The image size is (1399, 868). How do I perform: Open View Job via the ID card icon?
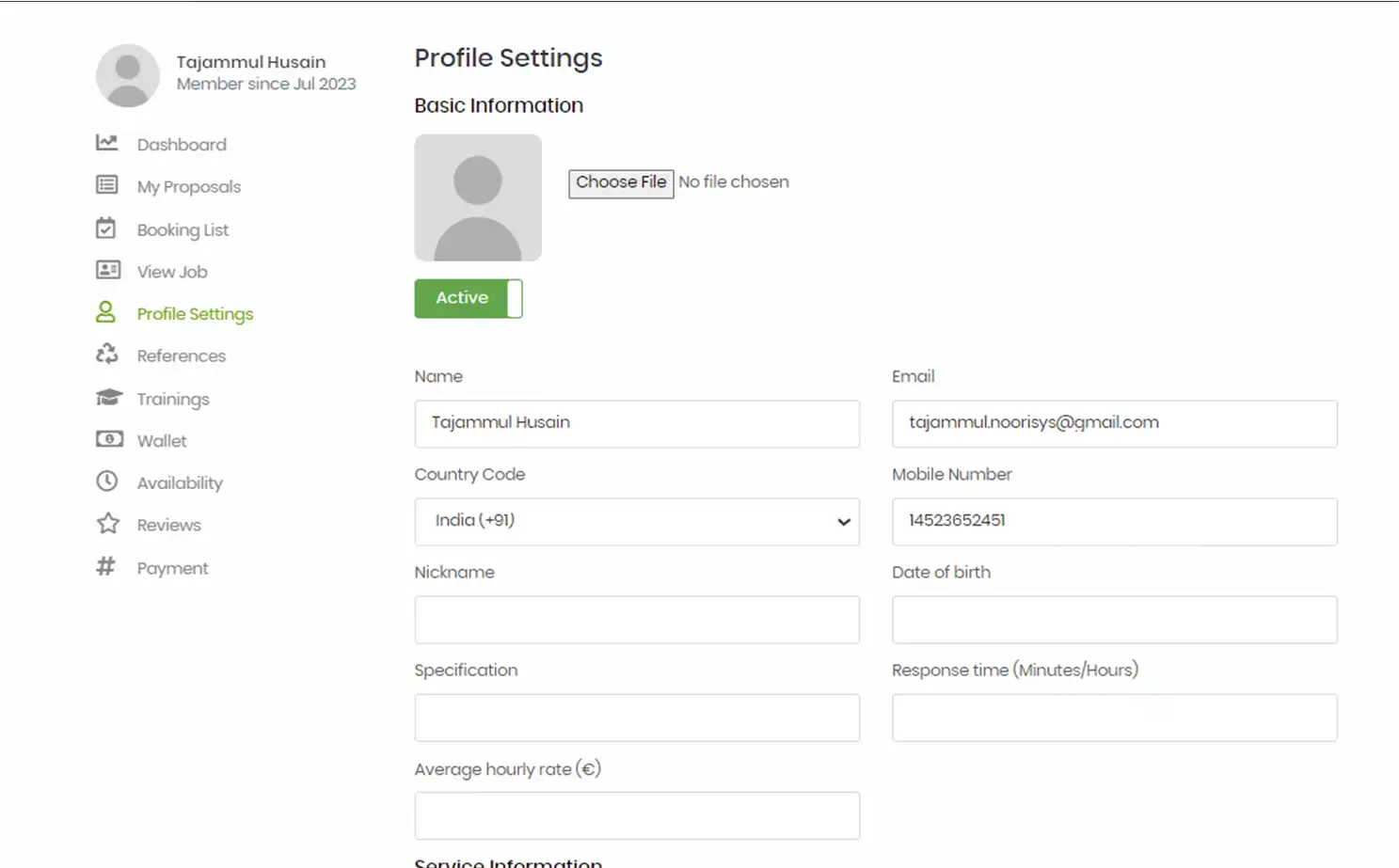click(108, 271)
